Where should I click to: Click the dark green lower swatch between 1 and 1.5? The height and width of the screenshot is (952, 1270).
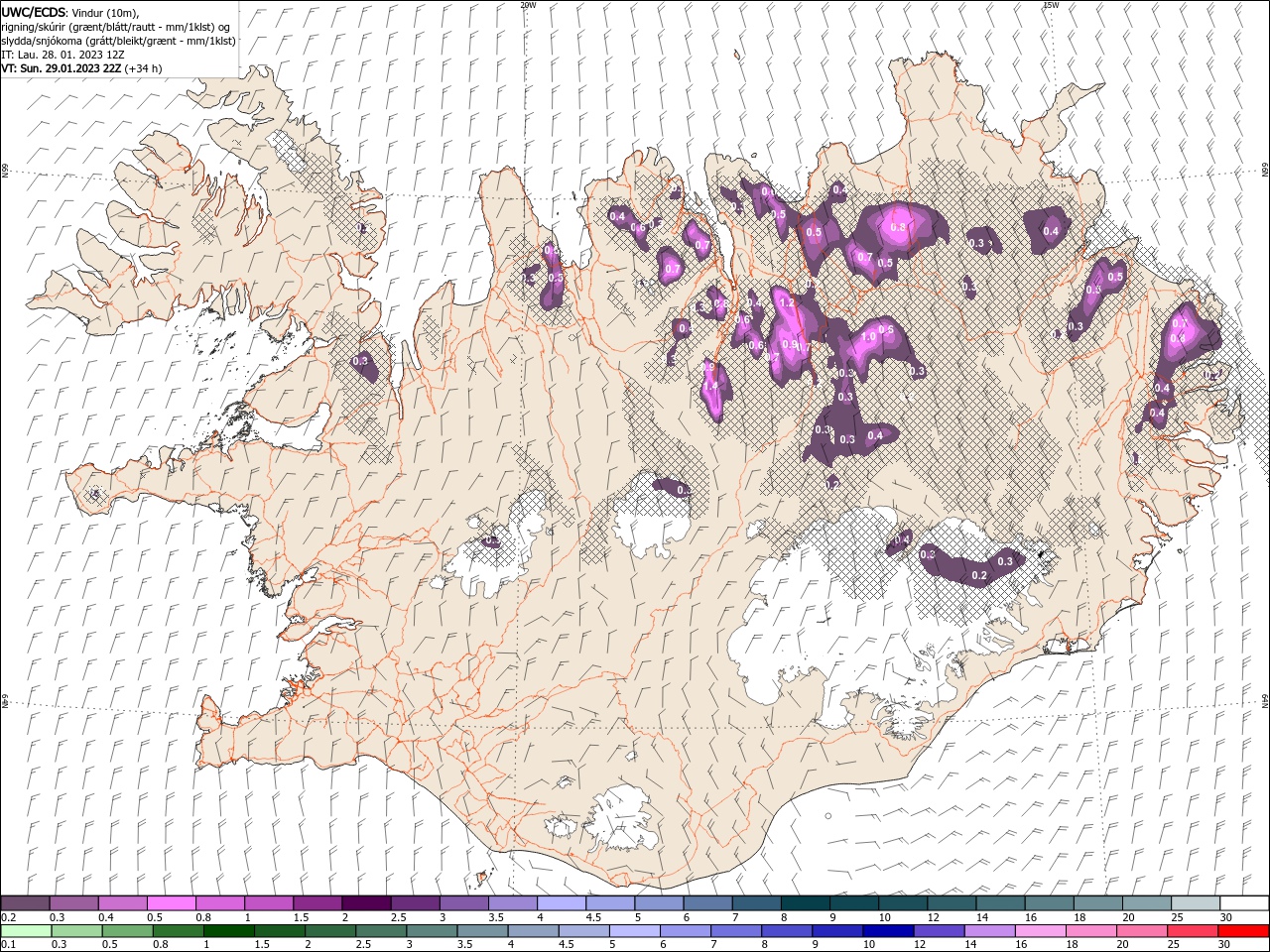click(228, 931)
